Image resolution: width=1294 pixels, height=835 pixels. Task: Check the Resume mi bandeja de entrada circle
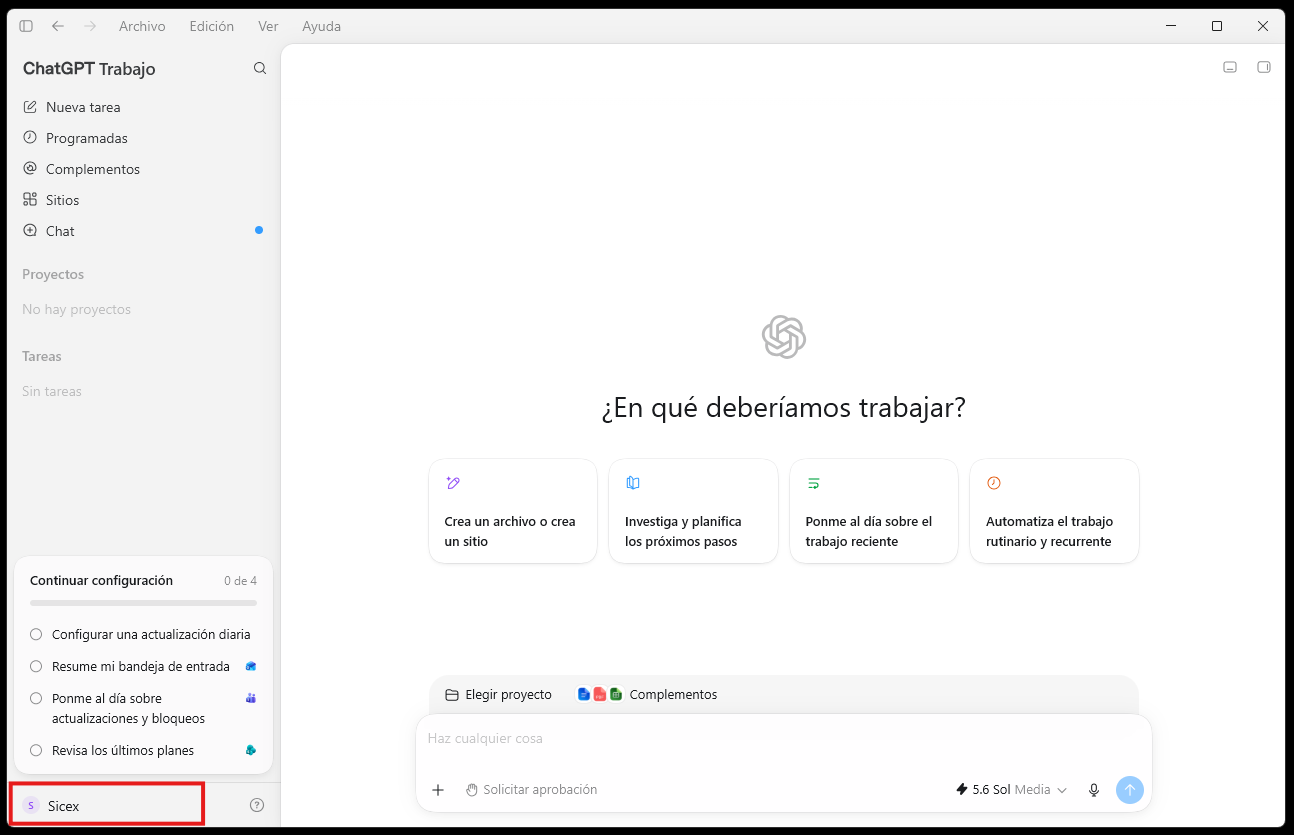click(36, 666)
